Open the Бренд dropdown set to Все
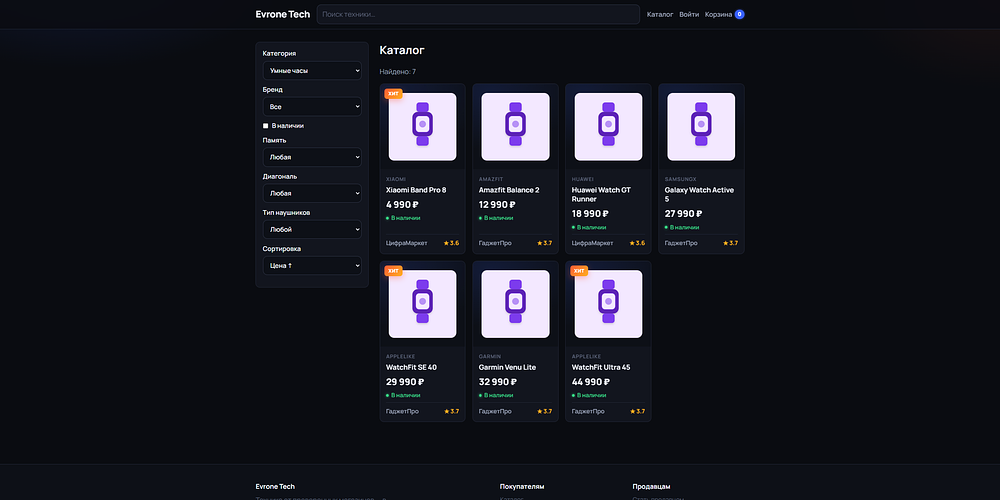The image size is (1000, 500). point(312,107)
